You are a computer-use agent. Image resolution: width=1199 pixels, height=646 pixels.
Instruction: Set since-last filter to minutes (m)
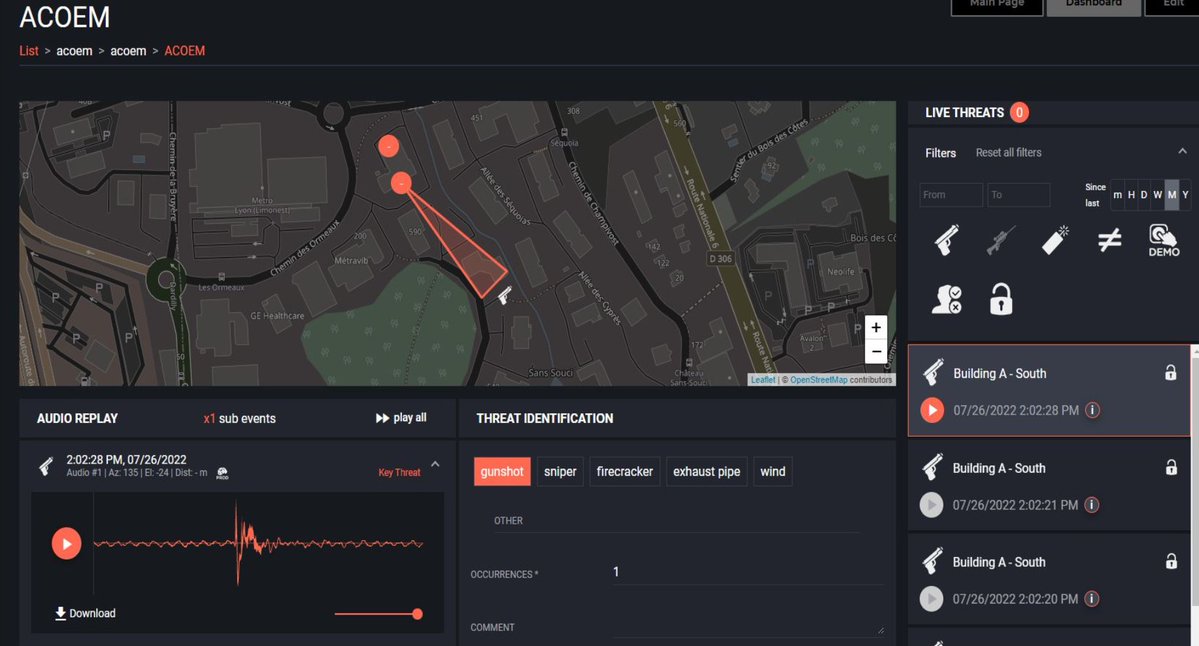click(x=1117, y=195)
